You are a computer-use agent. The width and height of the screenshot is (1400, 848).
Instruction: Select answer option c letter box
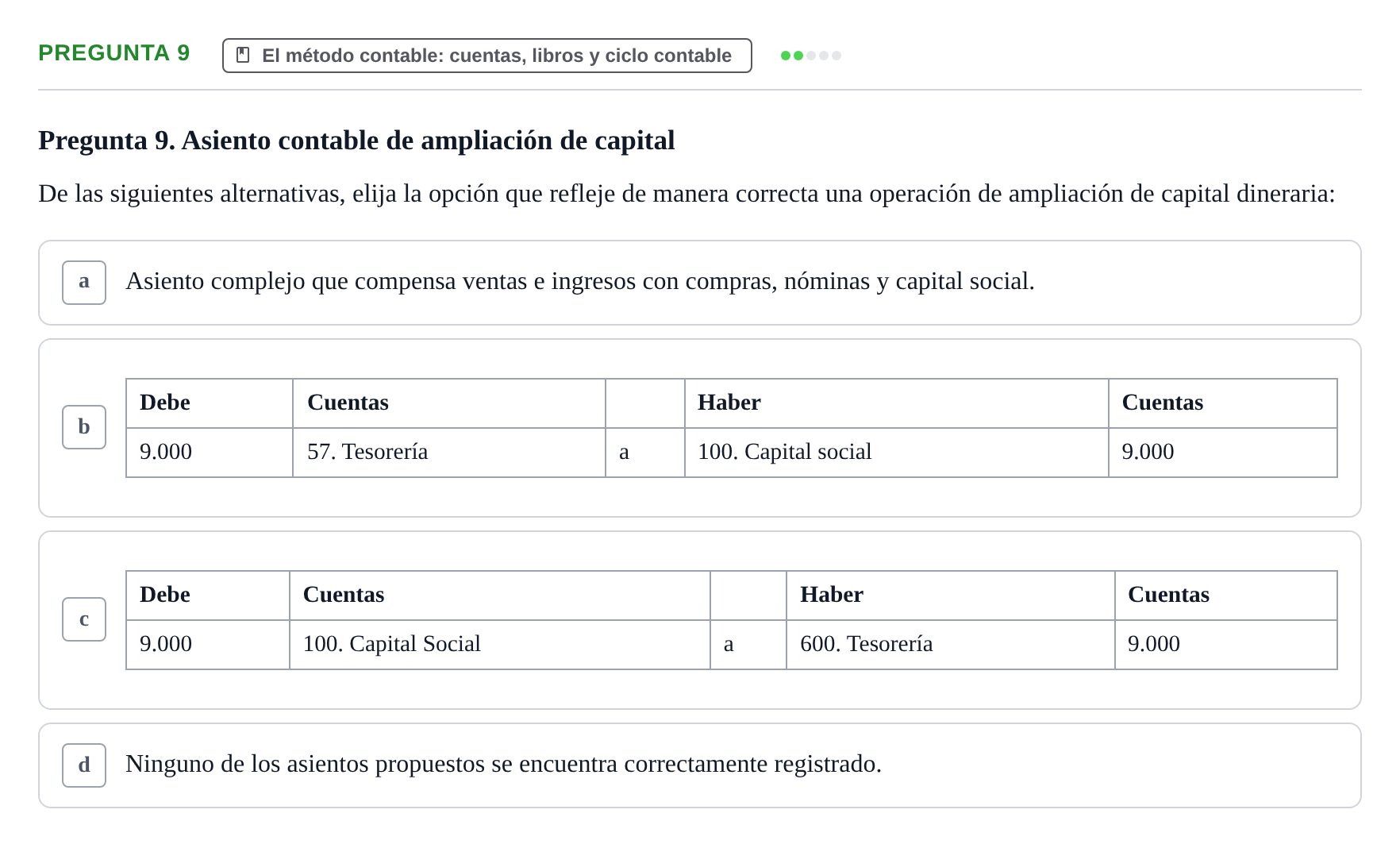pyautogui.click(x=84, y=619)
